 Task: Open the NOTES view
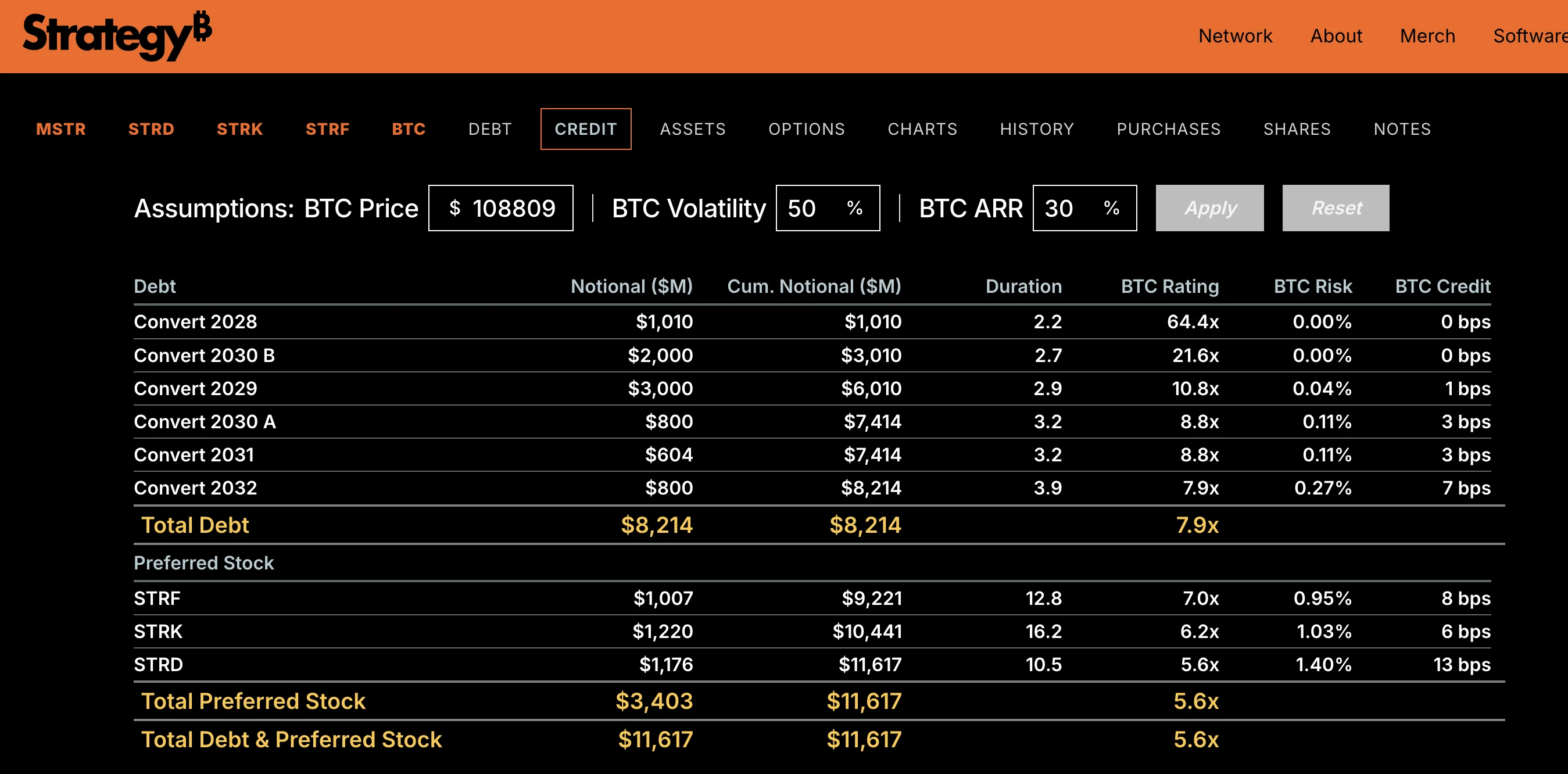click(1402, 128)
